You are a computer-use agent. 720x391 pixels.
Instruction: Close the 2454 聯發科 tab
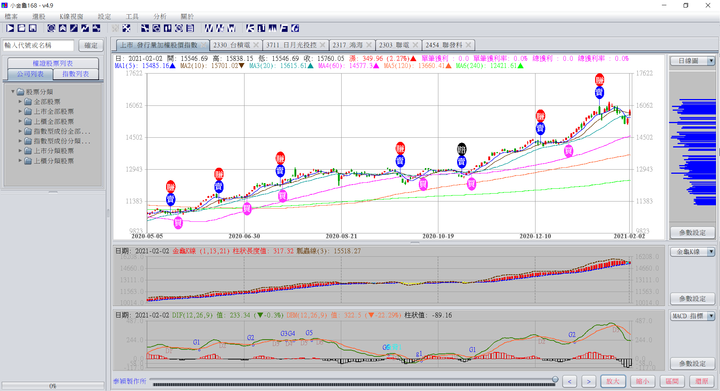point(468,45)
